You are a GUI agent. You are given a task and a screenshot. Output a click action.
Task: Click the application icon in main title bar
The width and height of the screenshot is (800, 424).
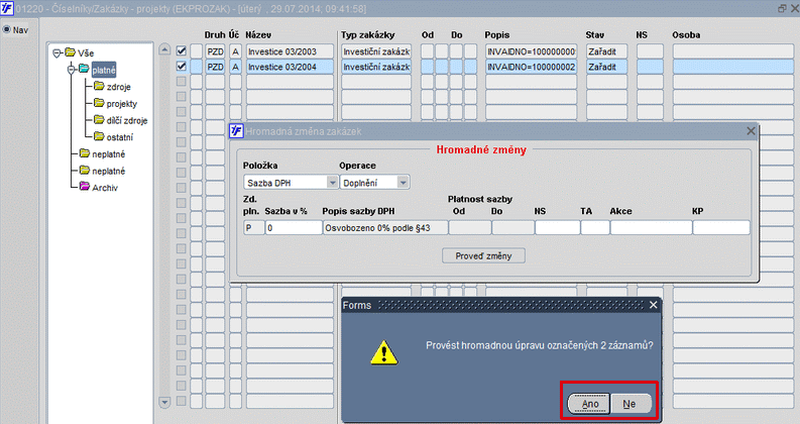pos(7,8)
